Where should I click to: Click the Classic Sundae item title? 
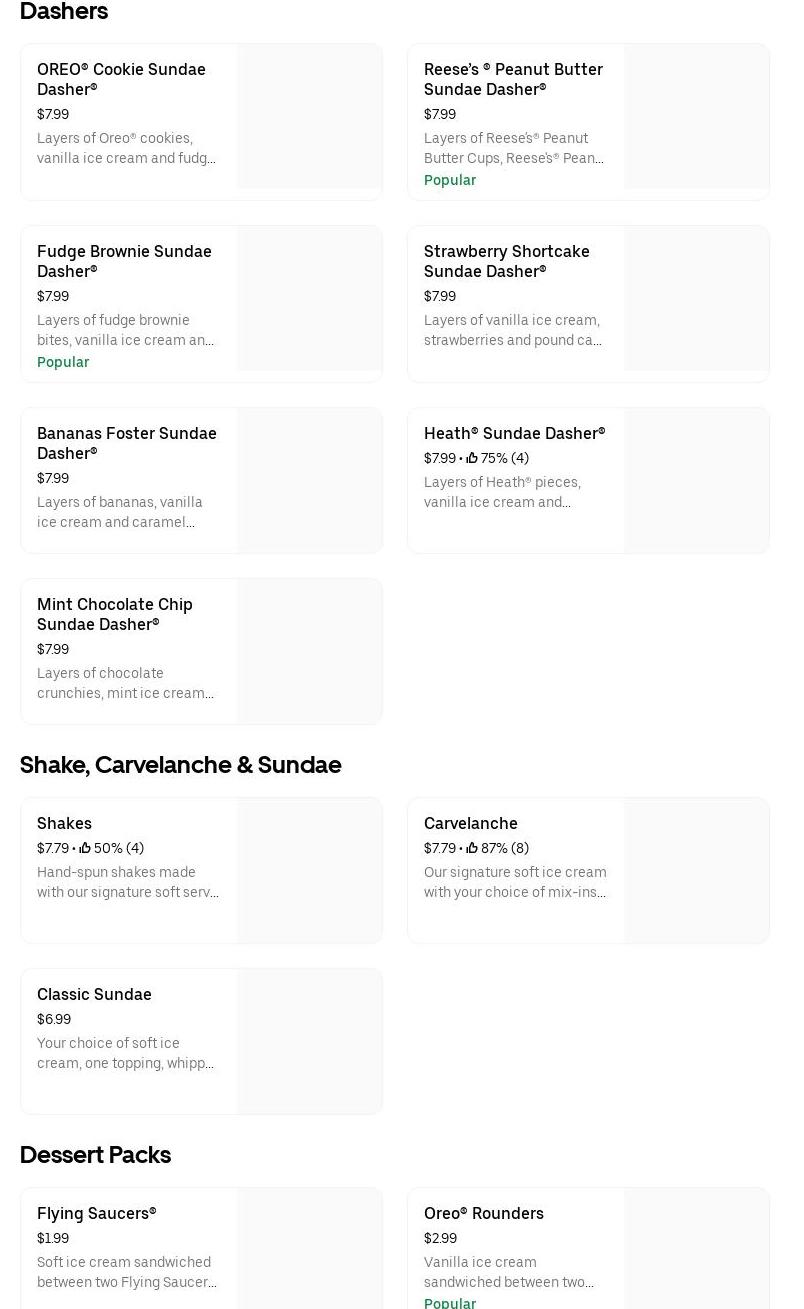(x=94, y=994)
